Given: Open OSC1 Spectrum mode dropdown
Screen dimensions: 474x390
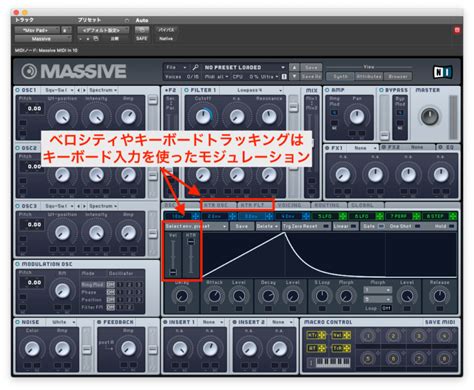Looking at the screenshot, I should coord(103,90).
